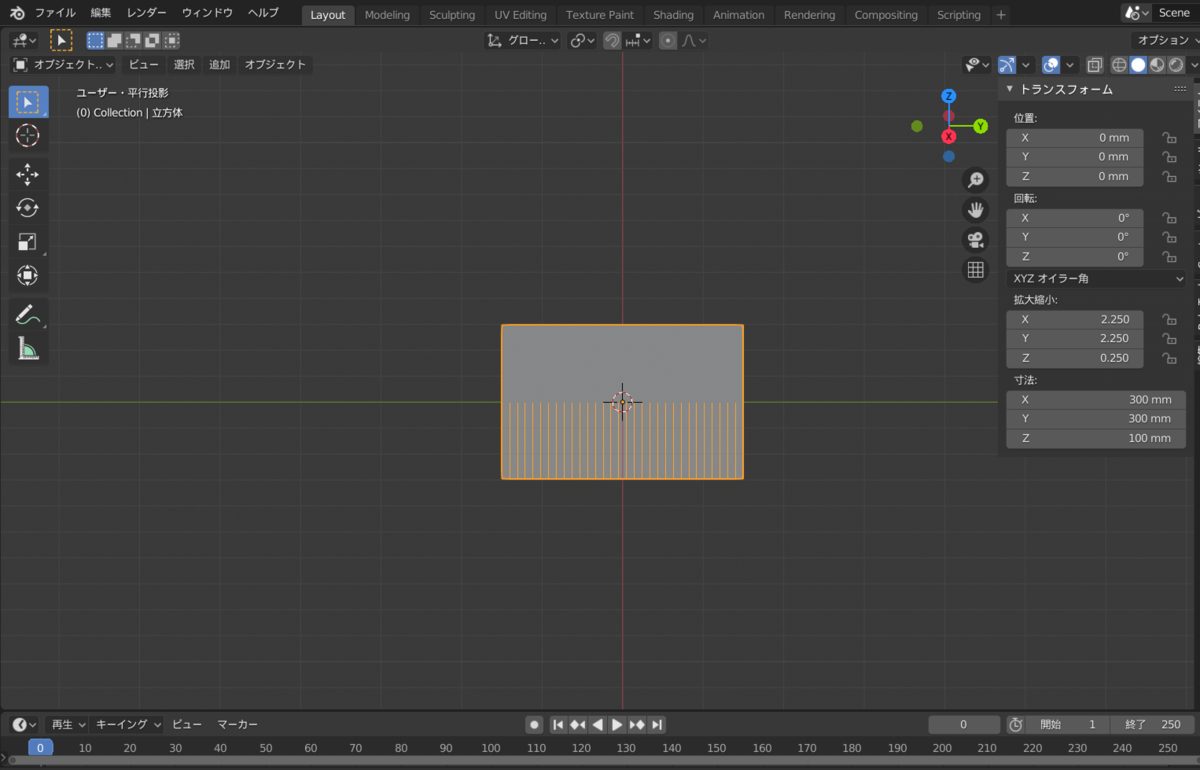
Task: Click the pan view hand gizmo
Action: click(x=975, y=210)
